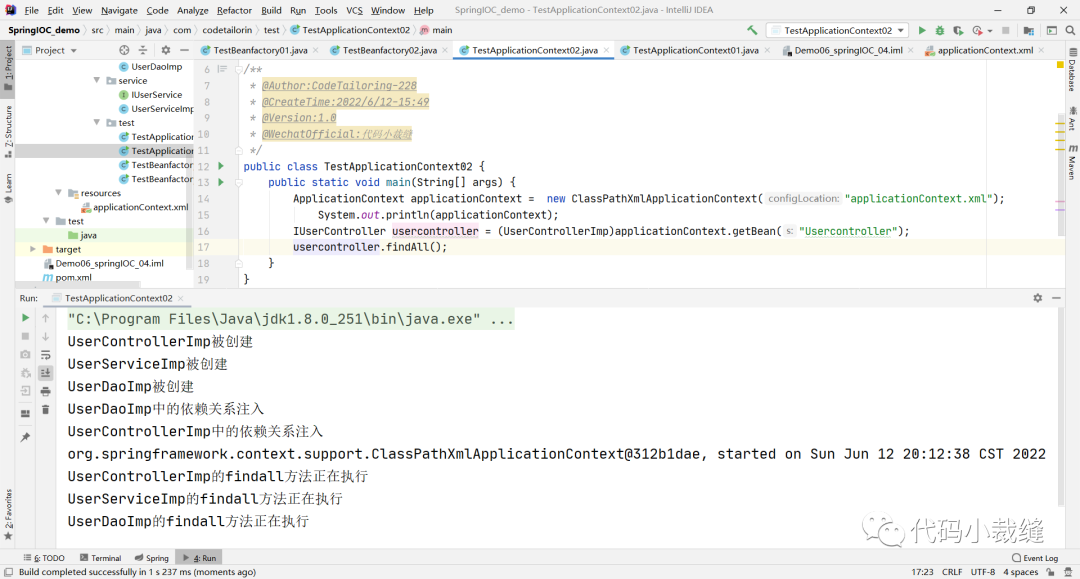Click UTF-8 encoding in status bar

click(983, 572)
